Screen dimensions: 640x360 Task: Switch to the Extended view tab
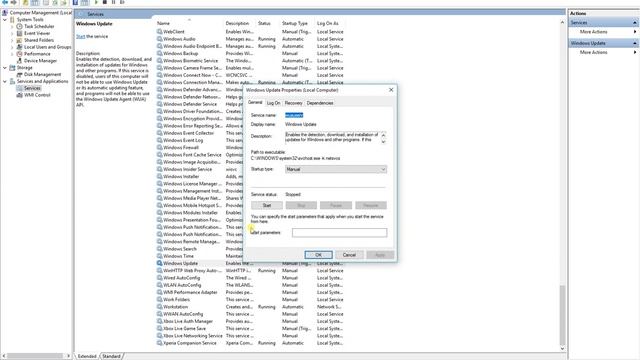click(87, 356)
